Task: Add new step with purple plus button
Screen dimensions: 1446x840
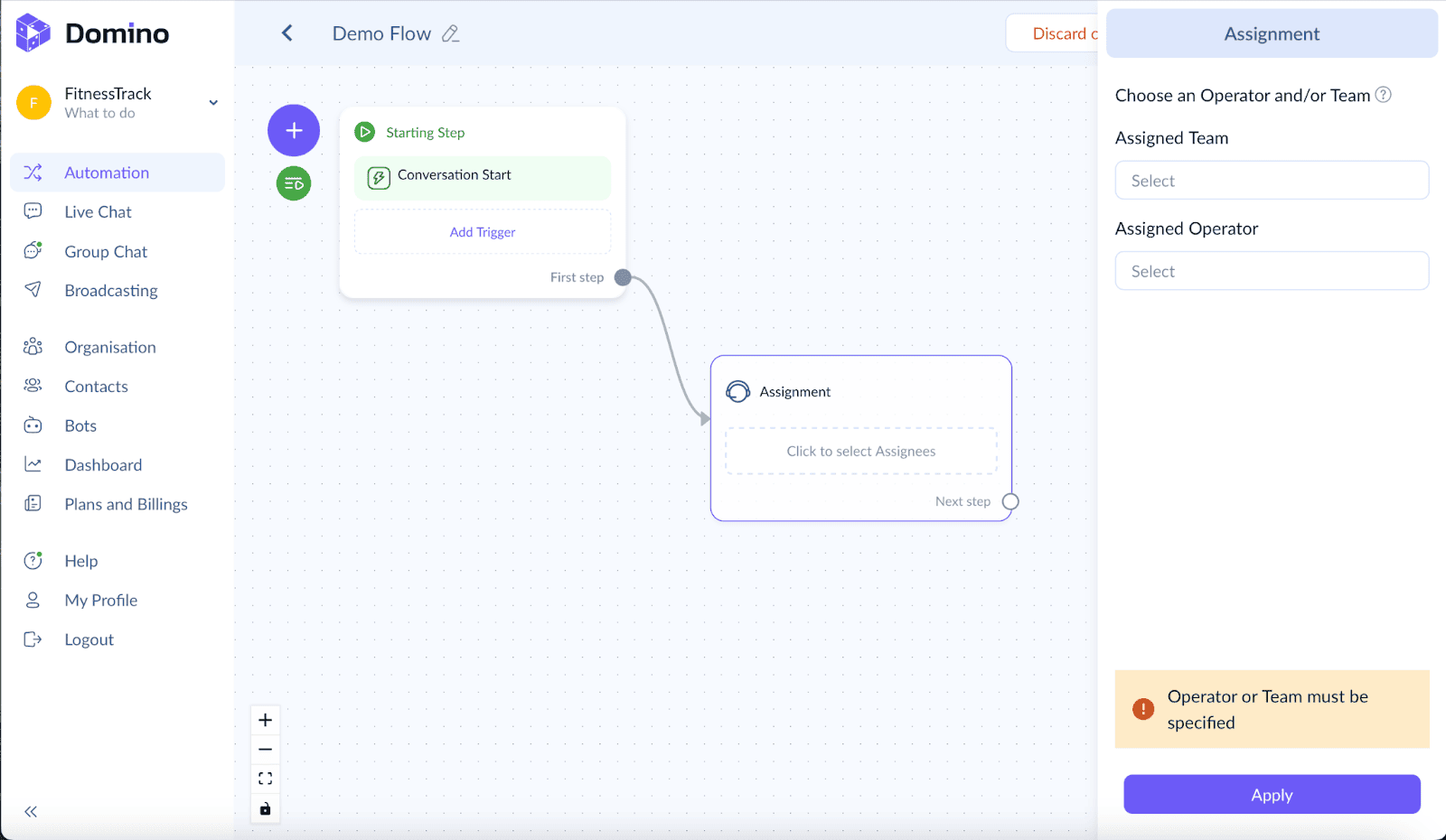Action: 294,130
